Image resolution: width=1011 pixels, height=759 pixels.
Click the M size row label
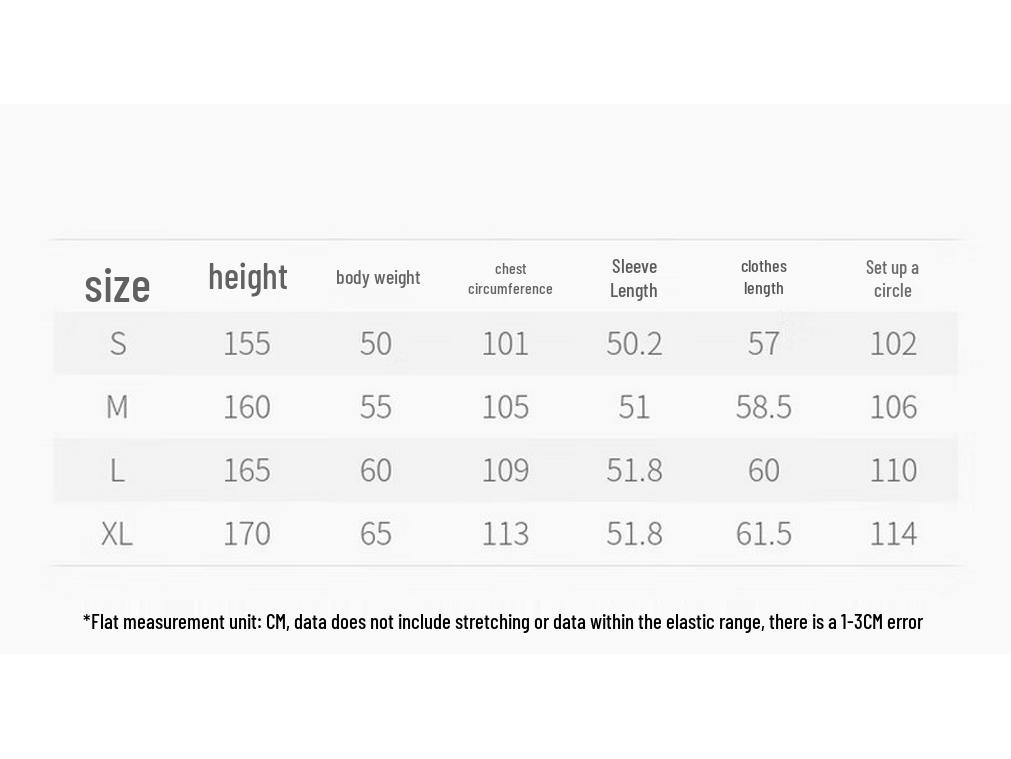[117, 407]
